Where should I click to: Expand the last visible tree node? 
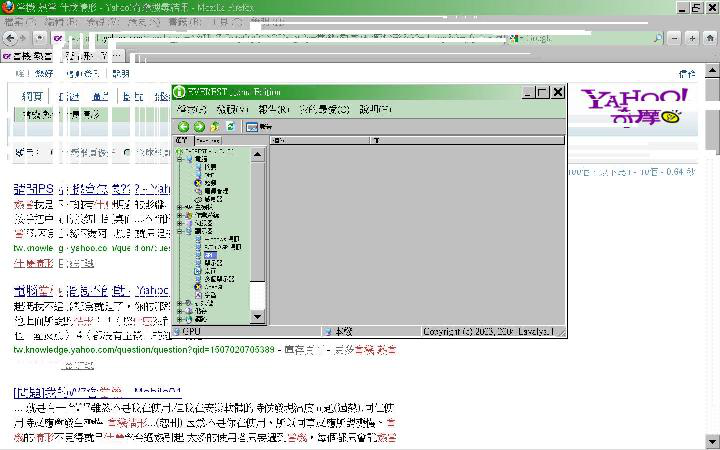pos(180,319)
